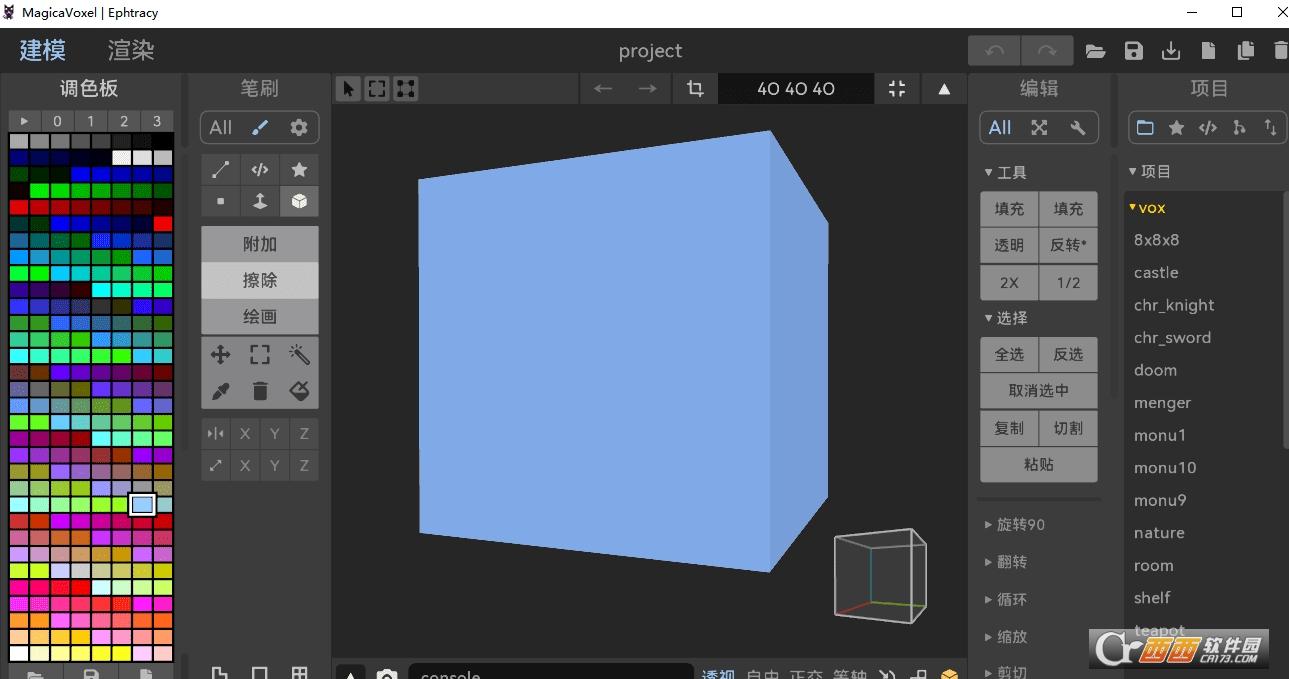Create new project with the single page icon
Screen dimensions: 1289x679
(x=1208, y=51)
